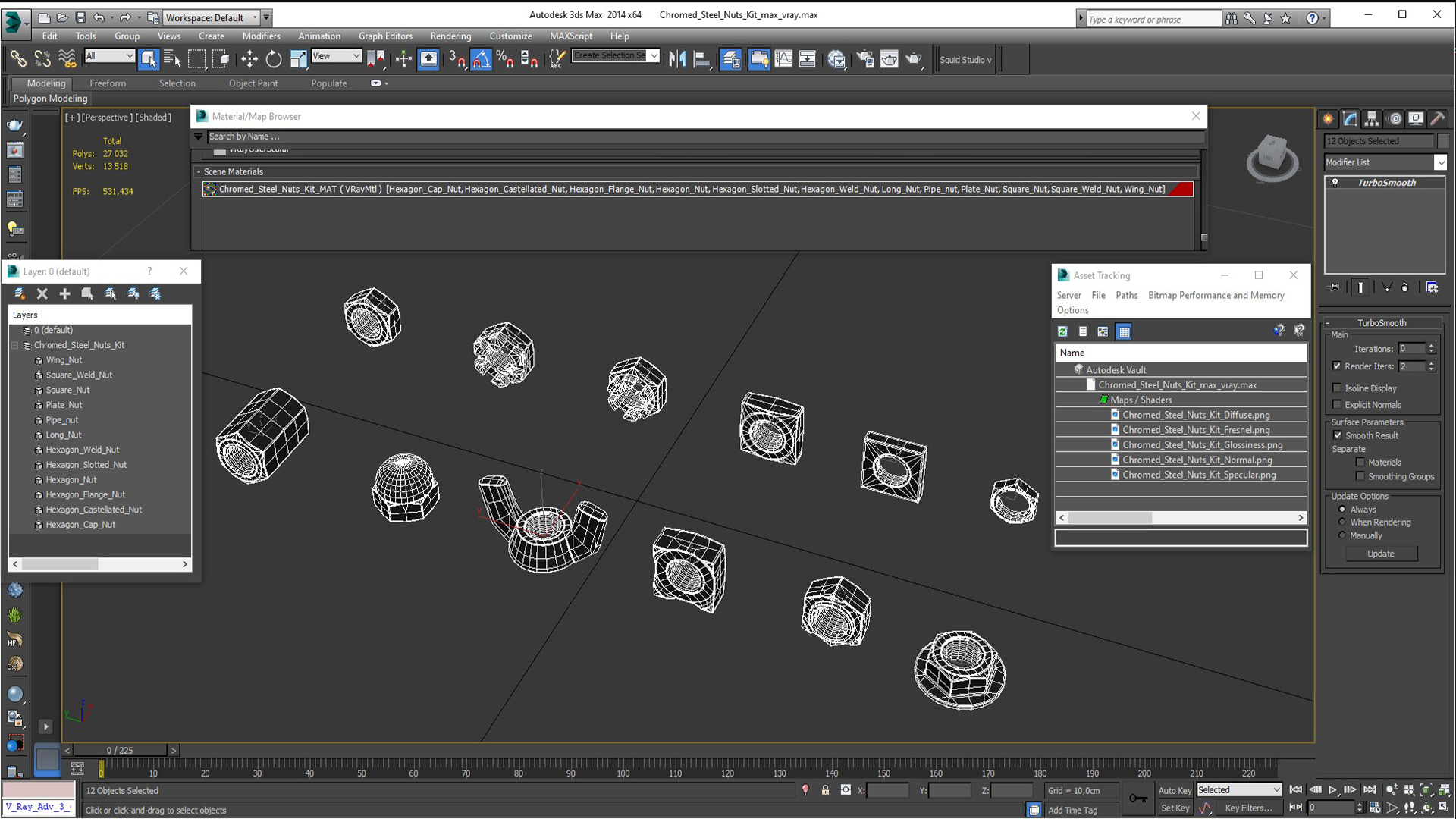The height and width of the screenshot is (819, 1456).
Task: Open the selection filter All dropdown
Action: (109, 55)
